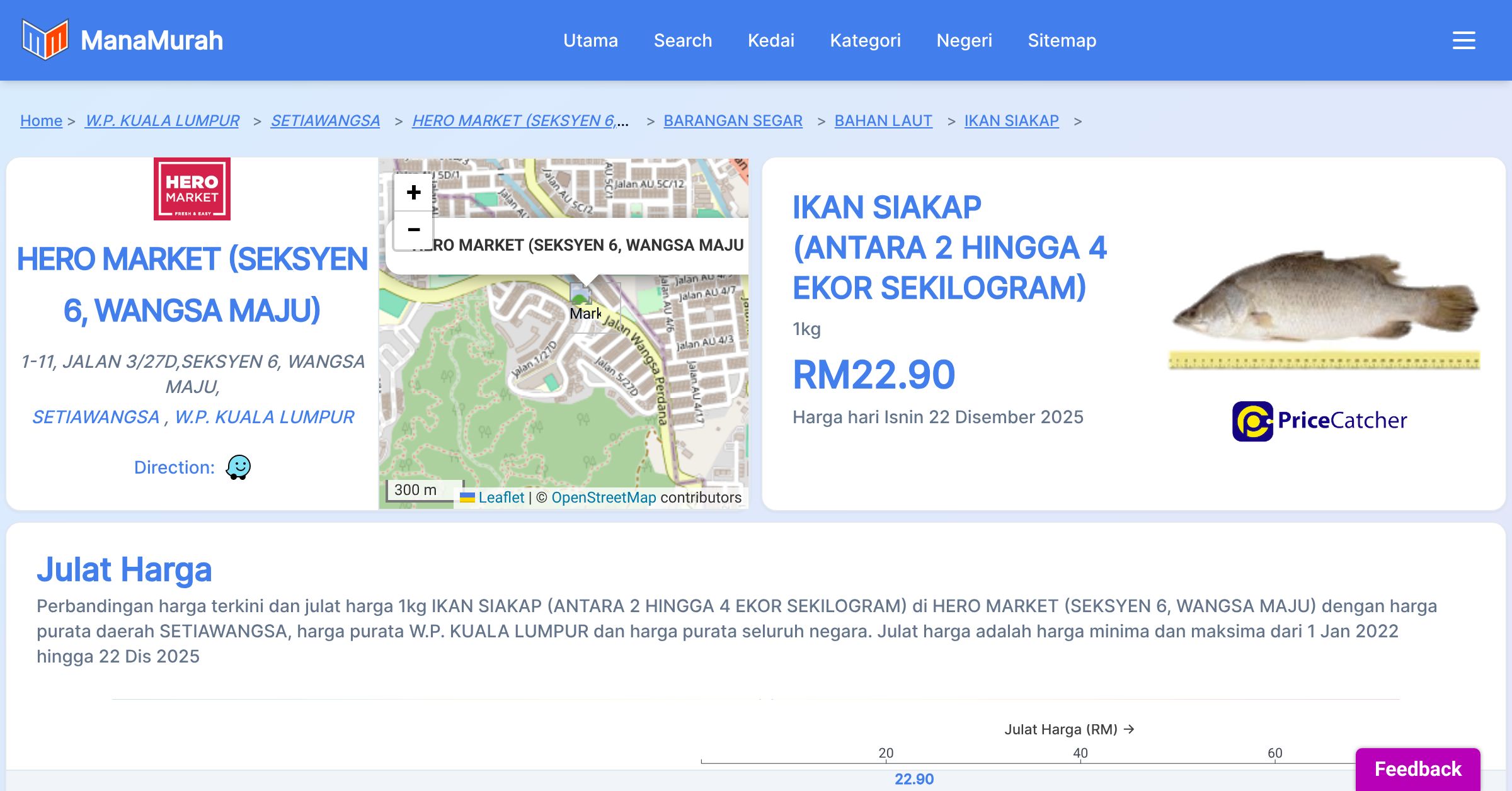The image size is (1512, 791).
Task: Open the Negeri nav item
Action: 964,40
